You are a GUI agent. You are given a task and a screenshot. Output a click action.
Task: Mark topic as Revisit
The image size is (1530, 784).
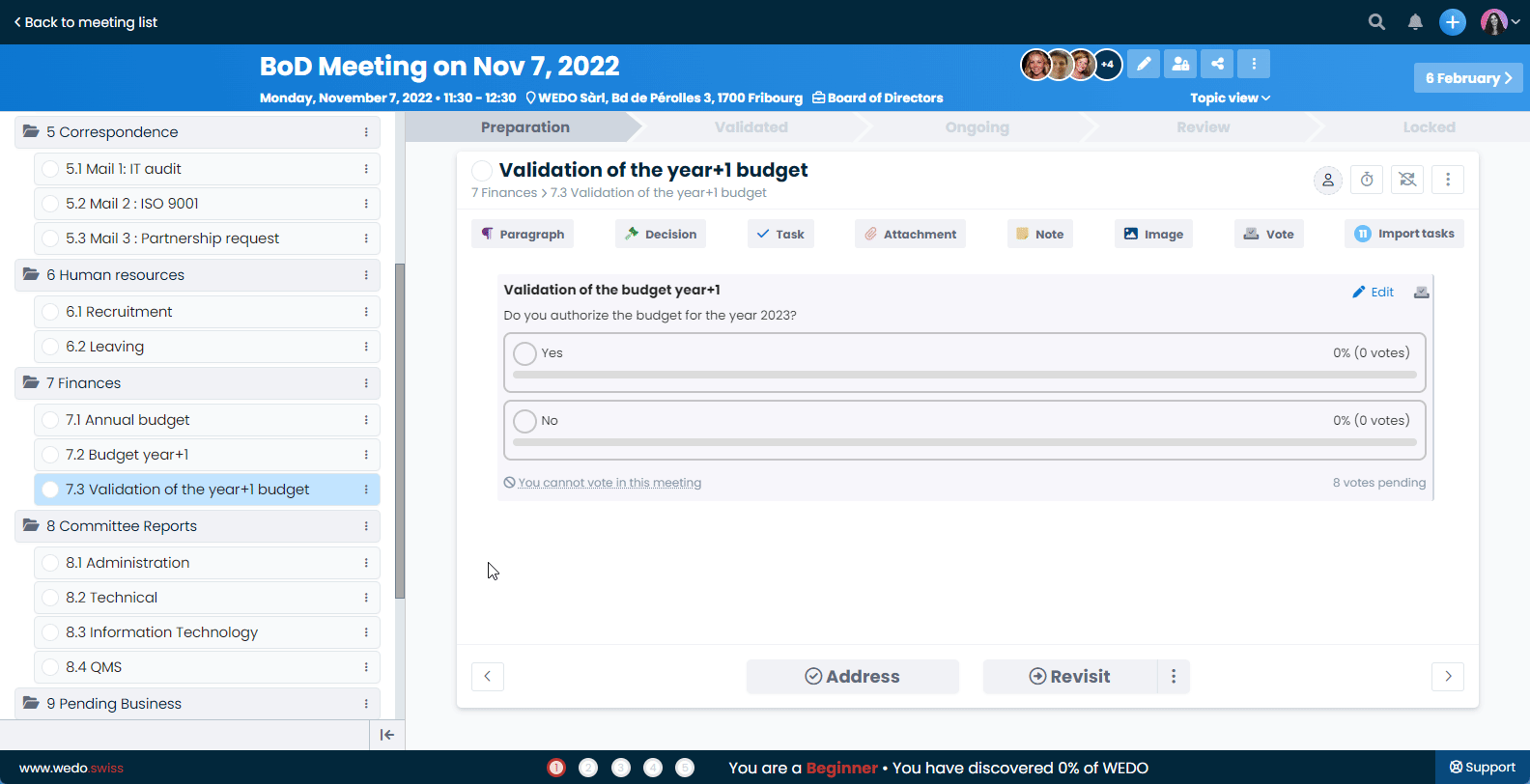click(x=1070, y=677)
